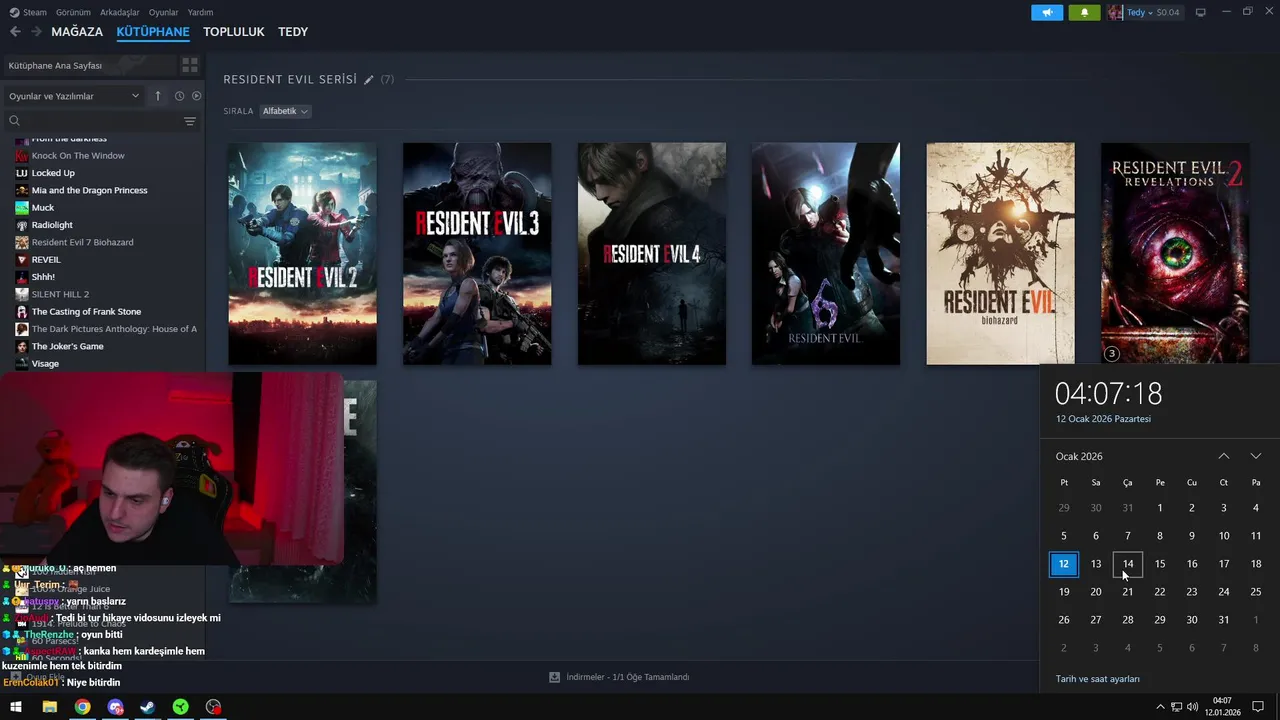
Task: Go forward with the right arrow
Action: pos(36,32)
